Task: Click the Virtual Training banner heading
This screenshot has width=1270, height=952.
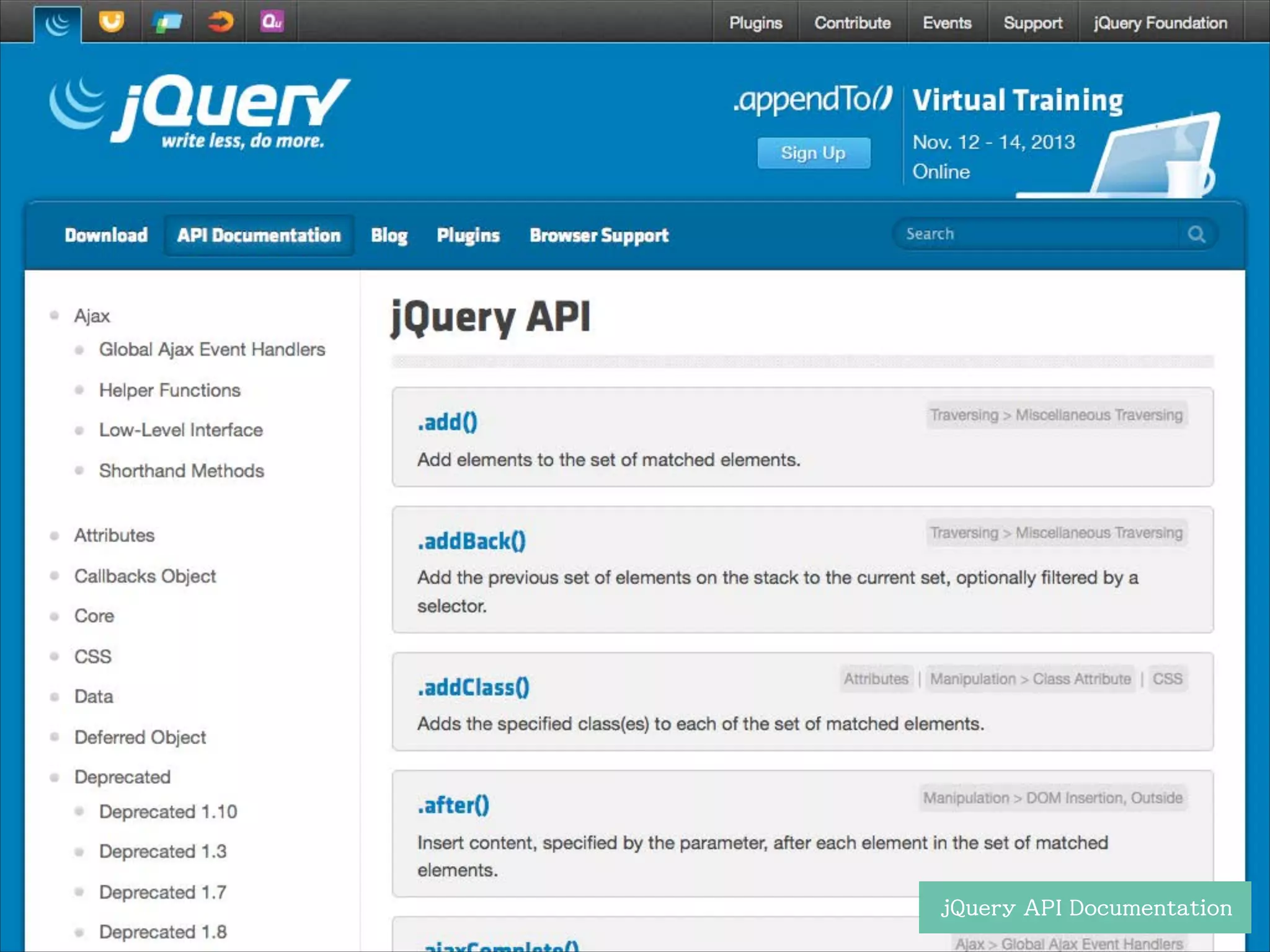Action: 1018,100
